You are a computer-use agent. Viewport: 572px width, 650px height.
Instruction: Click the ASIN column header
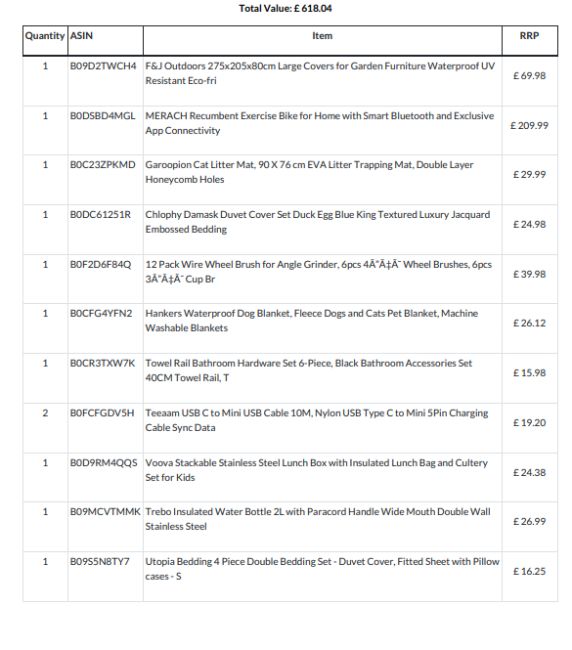81,36
